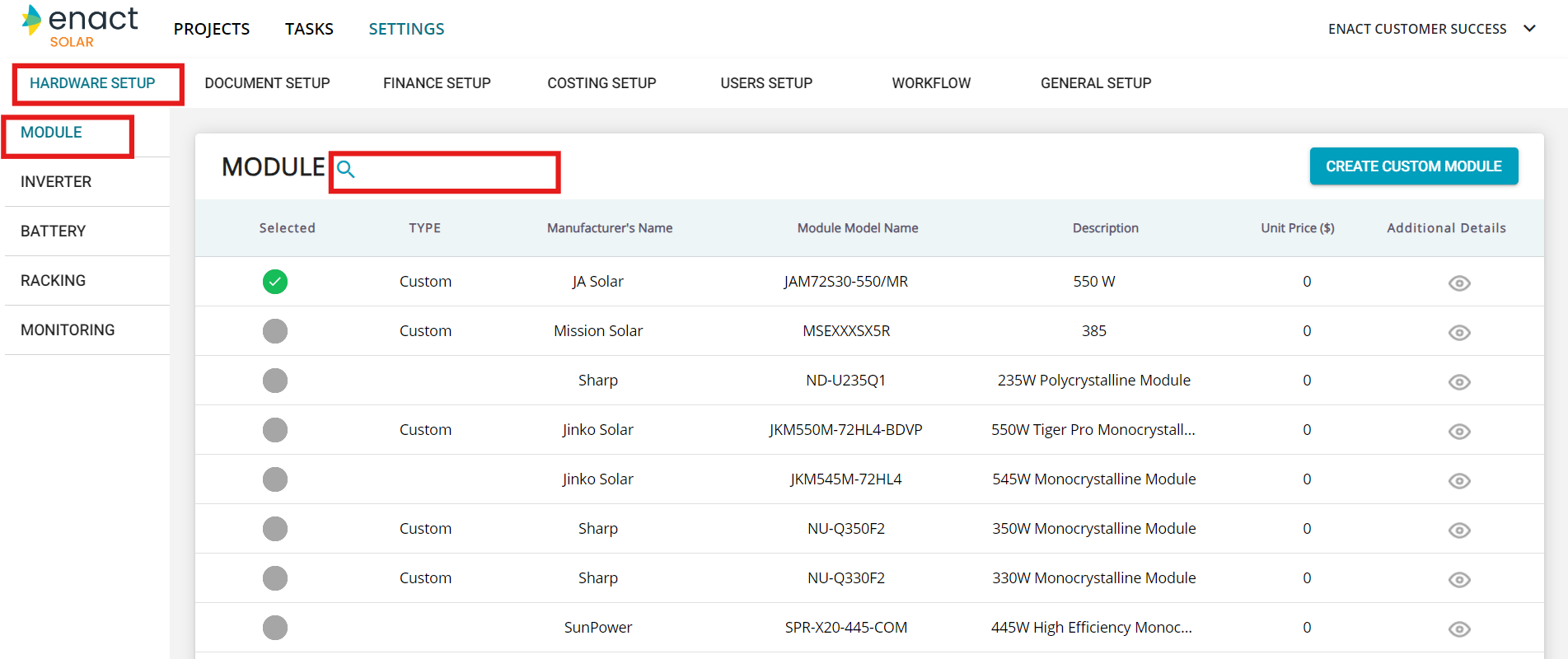Viewport: 1568px width, 659px height.
Task: Click the NU-Q330F2 model name
Action: coord(846,578)
